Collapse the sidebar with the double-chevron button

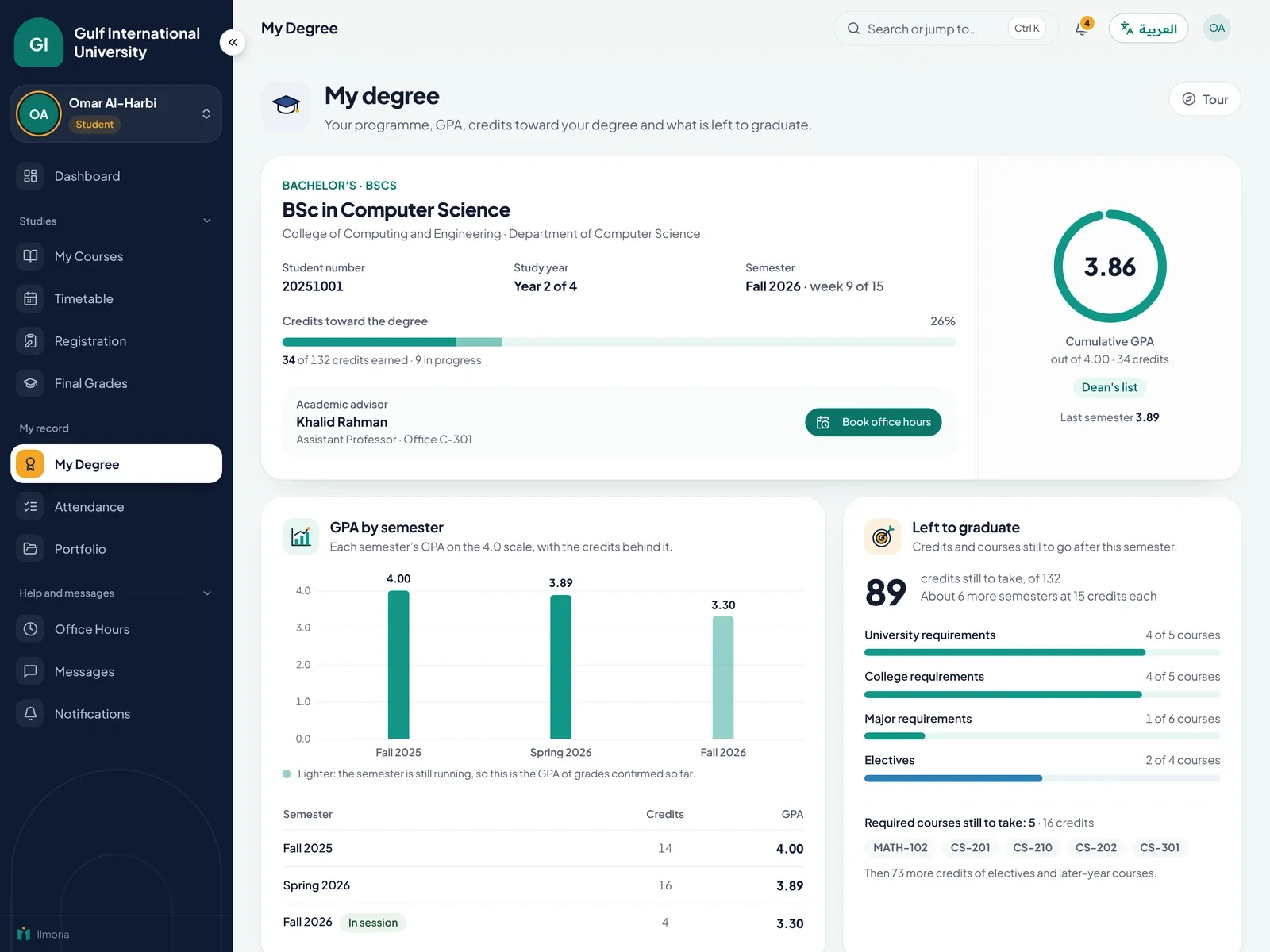(233, 42)
